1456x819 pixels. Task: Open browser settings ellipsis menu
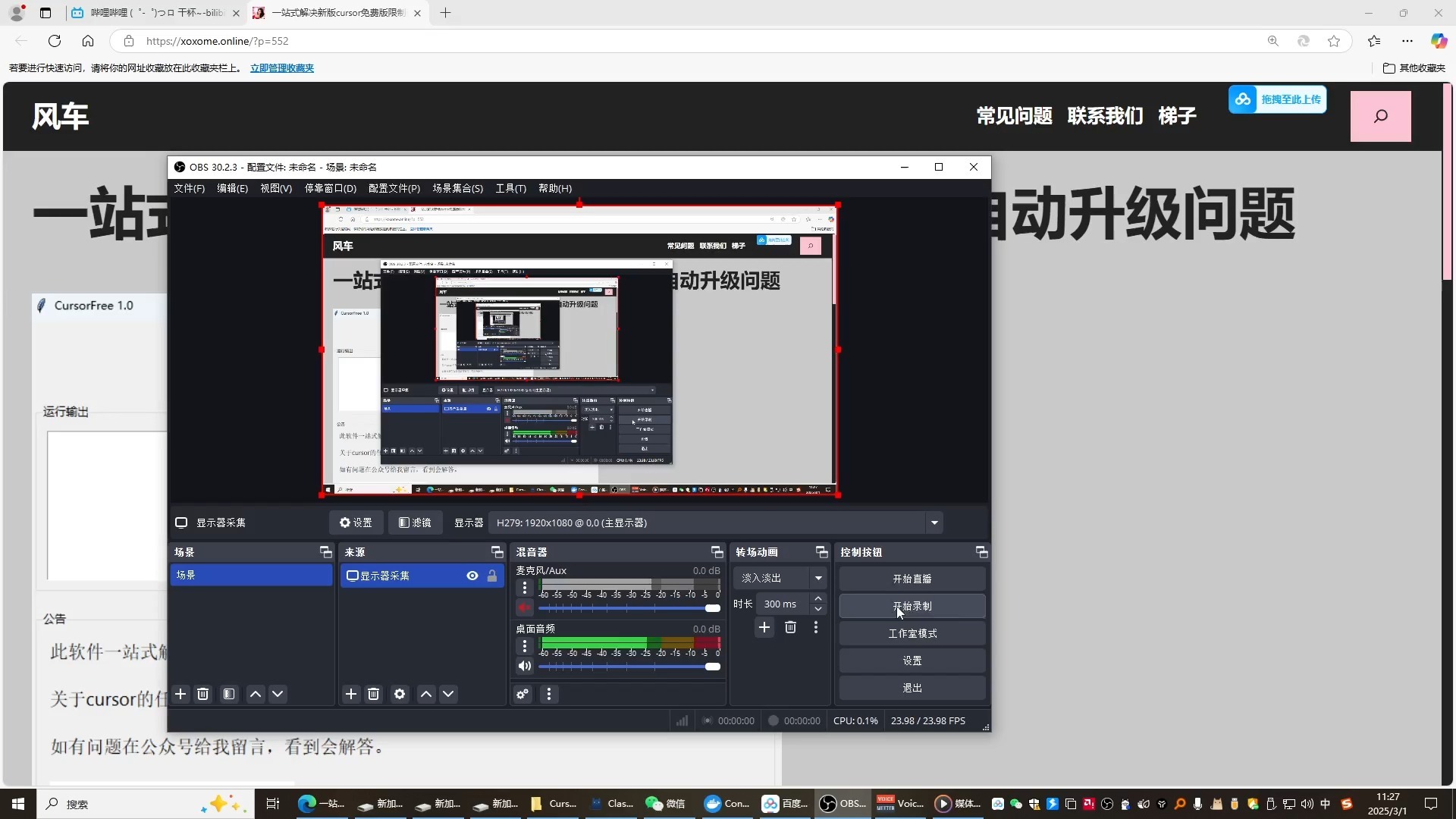[1407, 41]
